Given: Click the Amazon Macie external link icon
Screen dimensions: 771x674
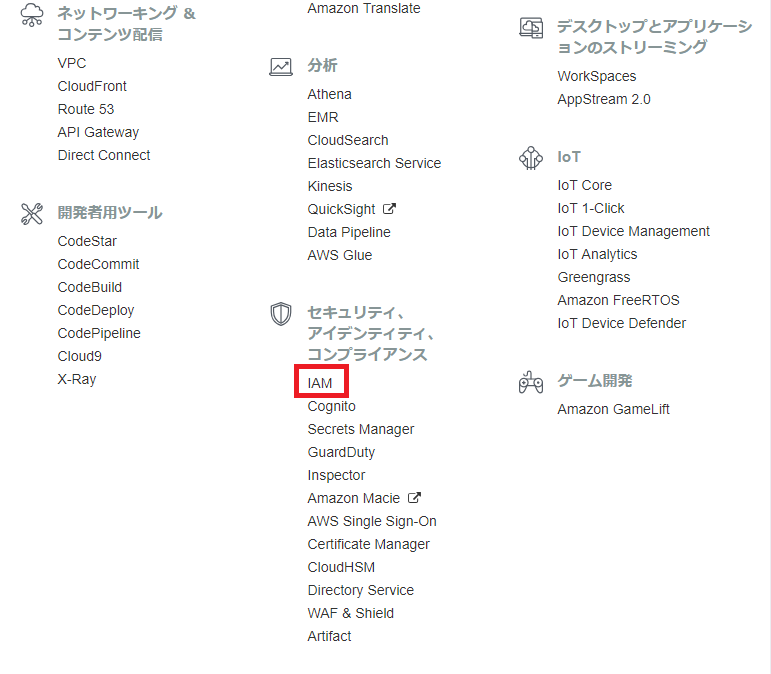Looking at the screenshot, I should [415, 498].
